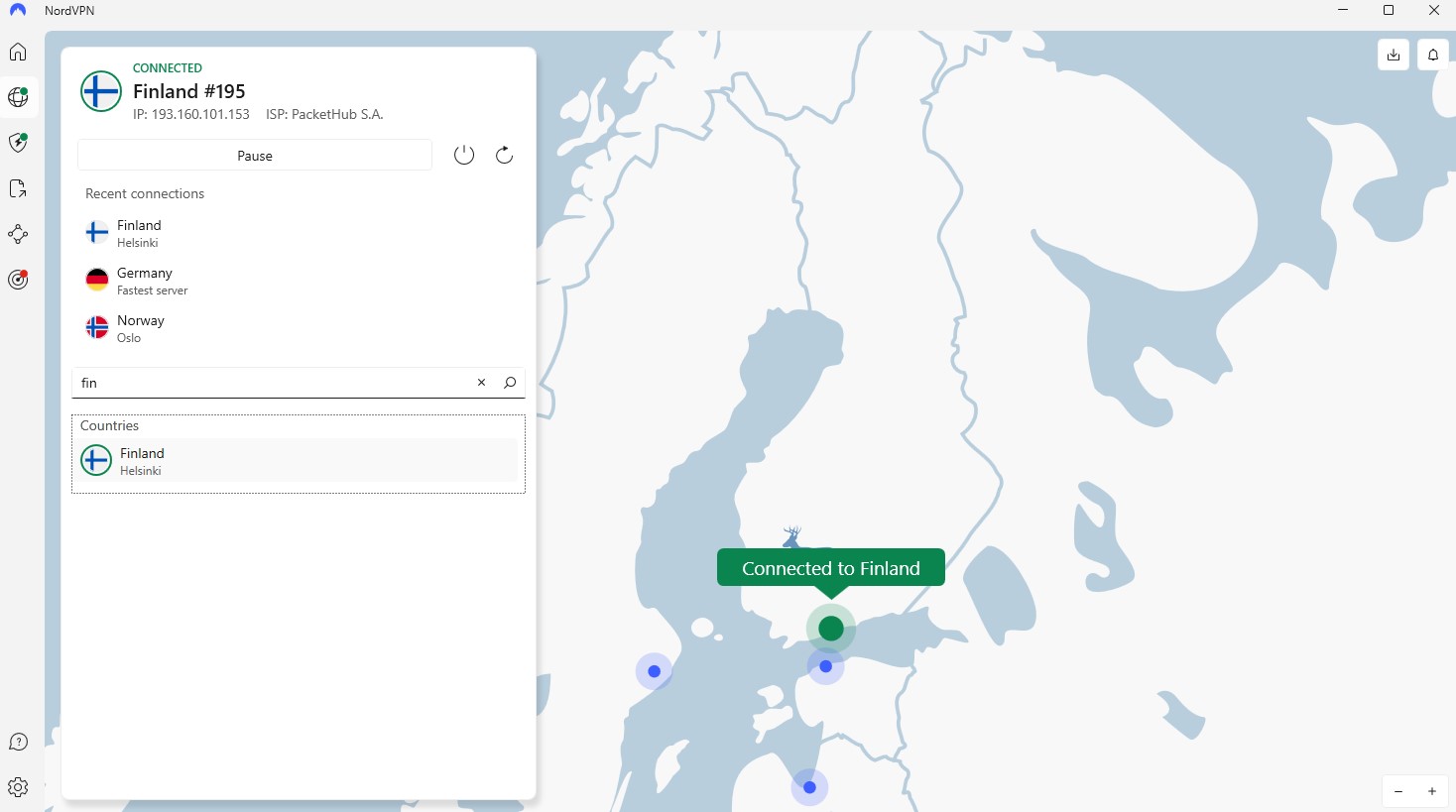The image size is (1456, 812).
Task: Select recent Finland Helsinki connection
Action: (x=298, y=233)
